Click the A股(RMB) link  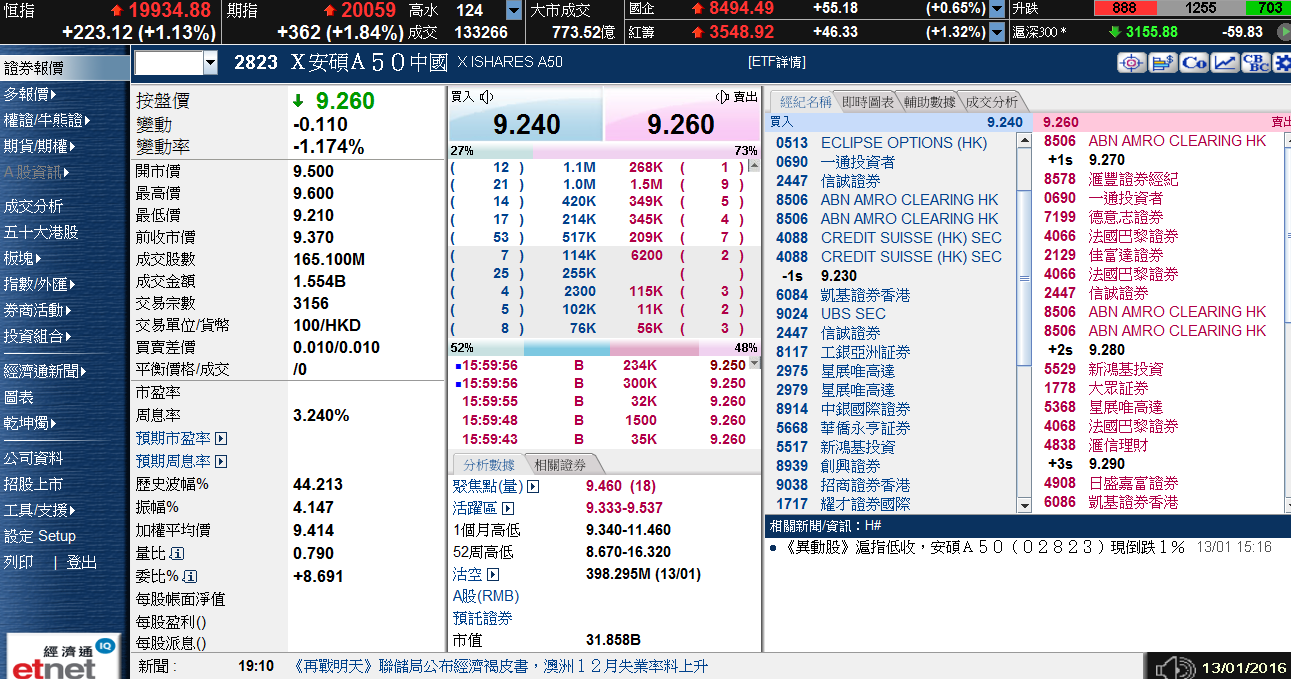coord(486,596)
